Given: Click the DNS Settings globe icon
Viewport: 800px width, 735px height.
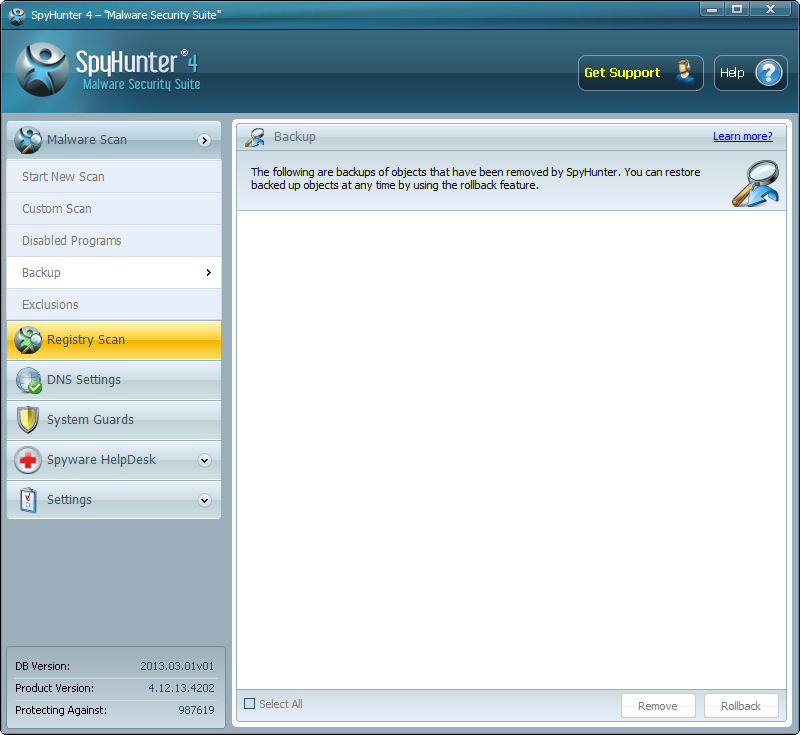Looking at the screenshot, I should pos(28,380).
